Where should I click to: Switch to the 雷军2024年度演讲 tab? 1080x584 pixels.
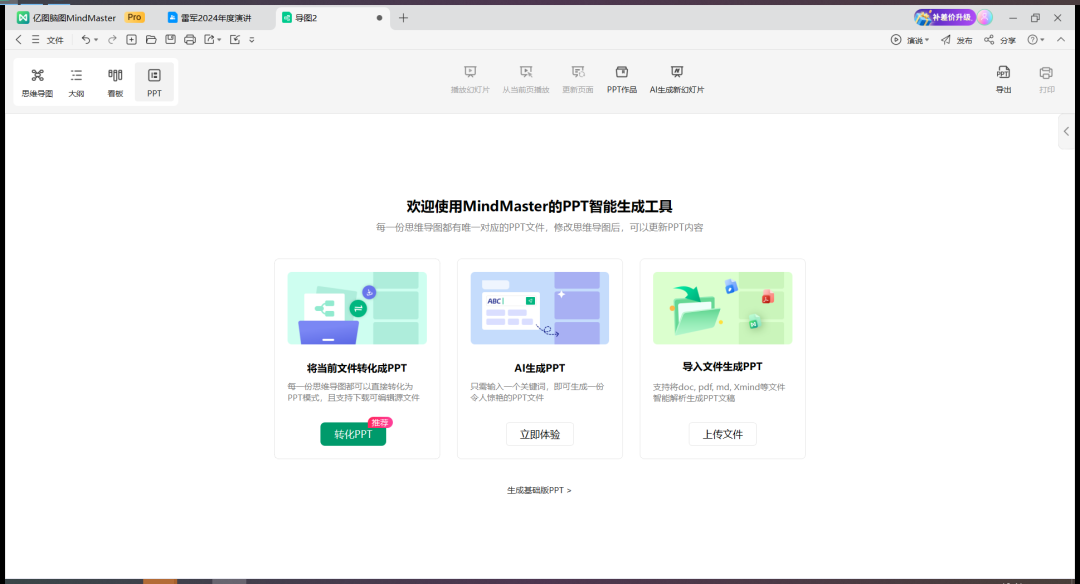215,18
